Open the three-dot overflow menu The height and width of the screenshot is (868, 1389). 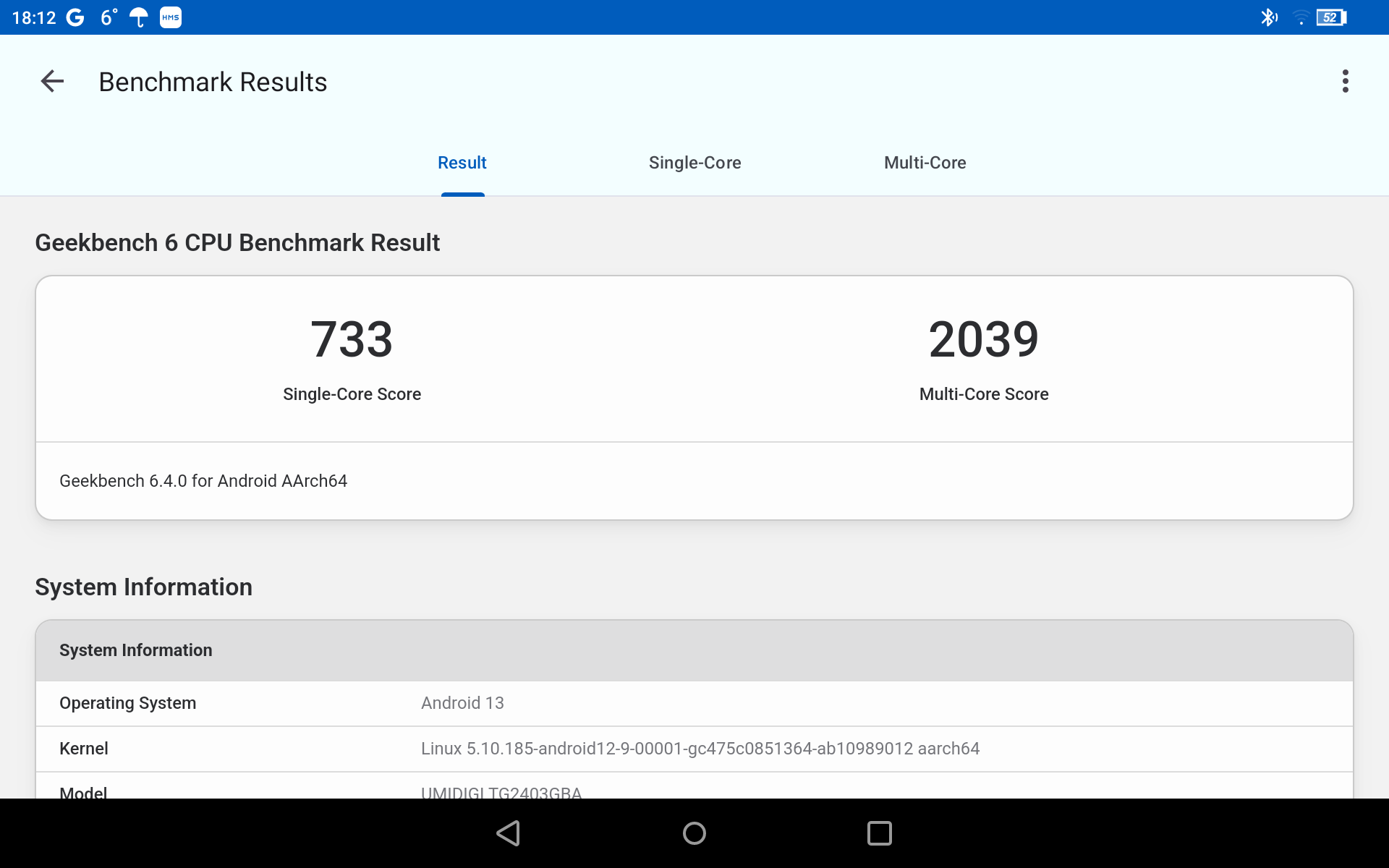pos(1345,82)
